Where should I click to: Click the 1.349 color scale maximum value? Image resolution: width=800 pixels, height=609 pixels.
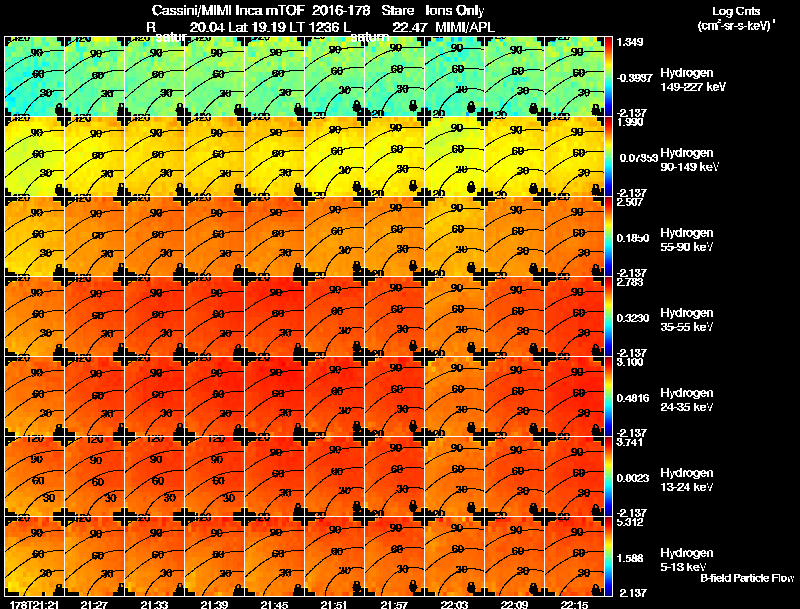click(x=630, y=42)
